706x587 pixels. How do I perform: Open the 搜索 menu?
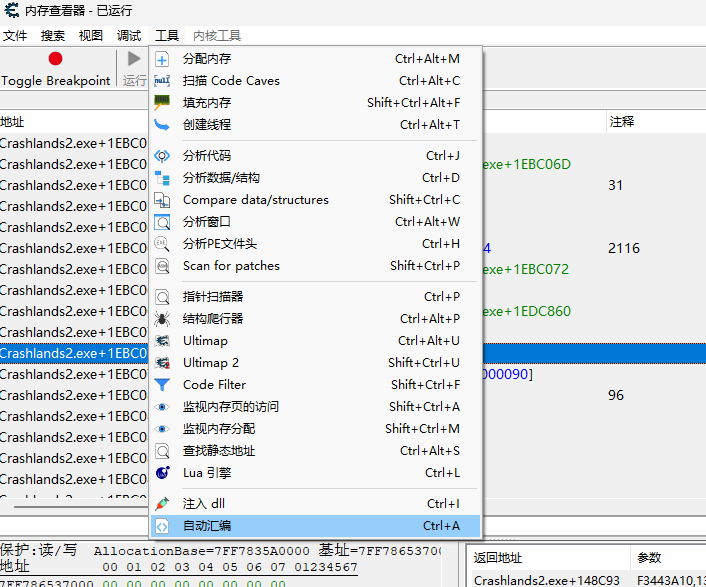tap(53, 36)
